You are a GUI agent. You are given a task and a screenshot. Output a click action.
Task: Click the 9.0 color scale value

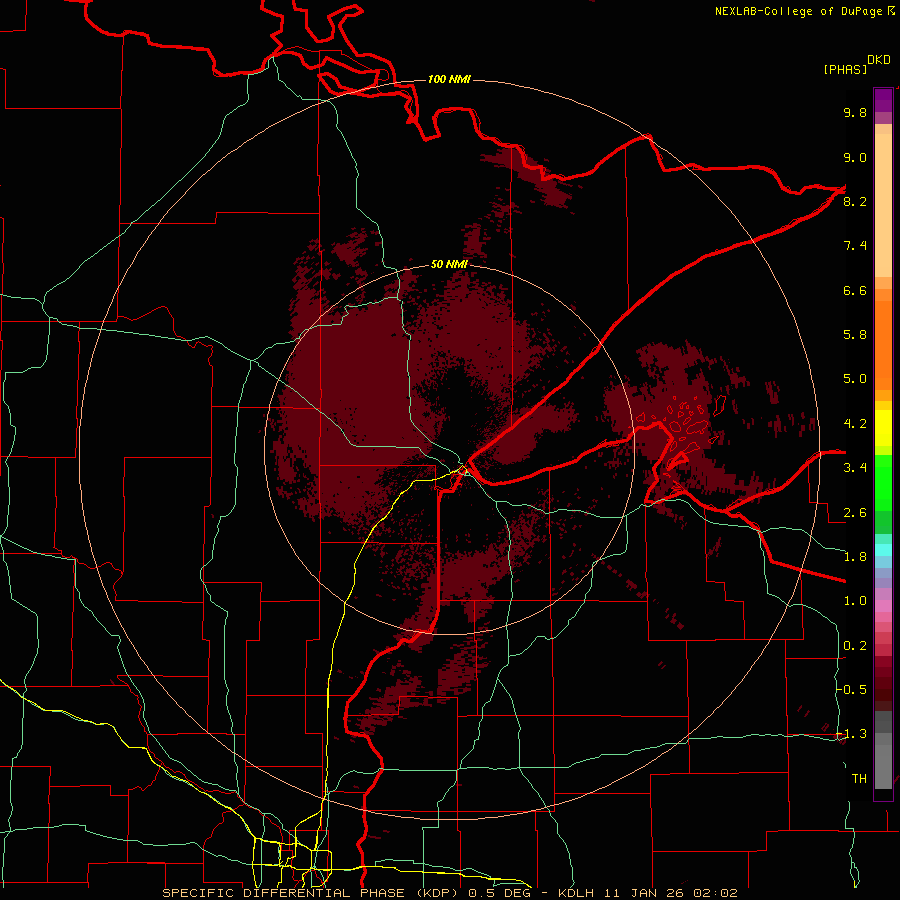[855, 157]
